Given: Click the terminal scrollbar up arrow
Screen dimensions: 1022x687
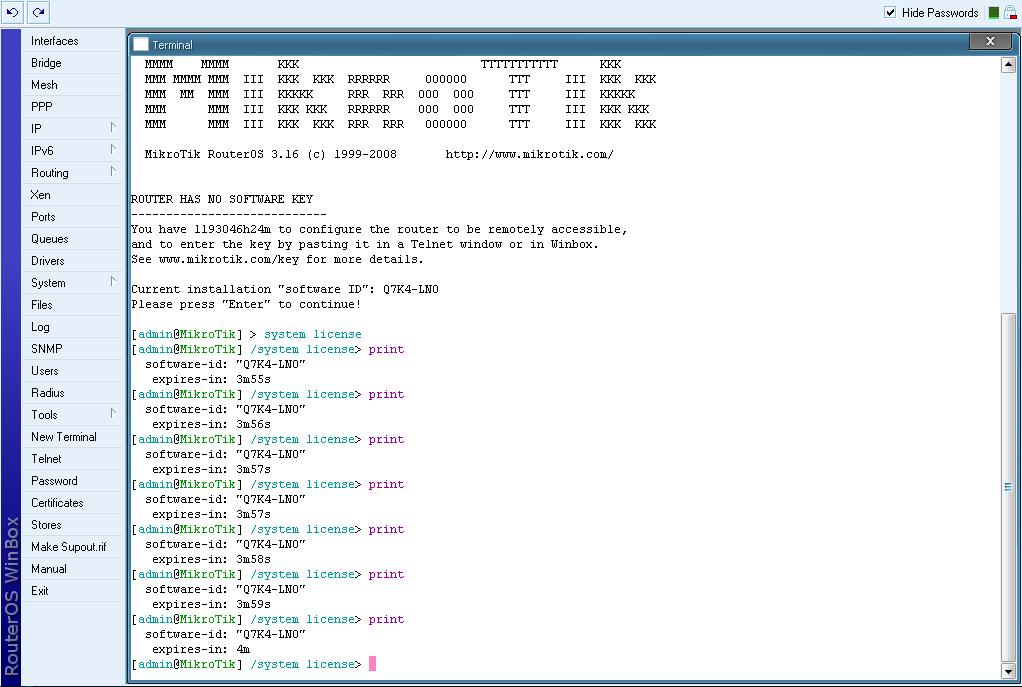Looking at the screenshot, I should [x=1008, y=65].
